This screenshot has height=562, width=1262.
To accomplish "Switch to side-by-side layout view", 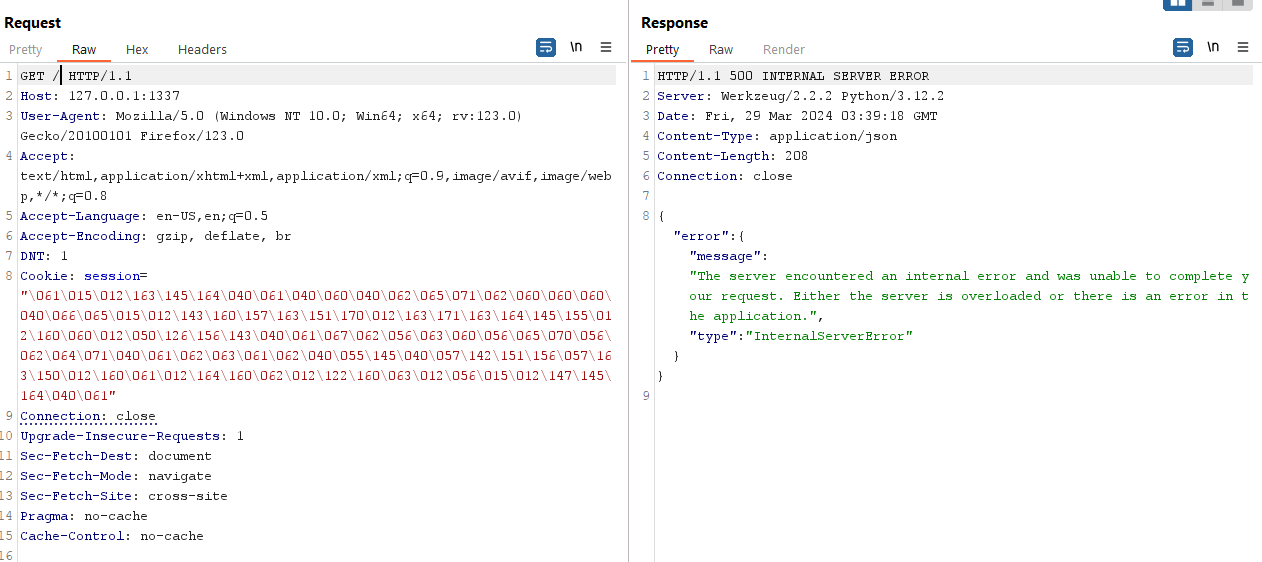I will [x=1178, y=4].
